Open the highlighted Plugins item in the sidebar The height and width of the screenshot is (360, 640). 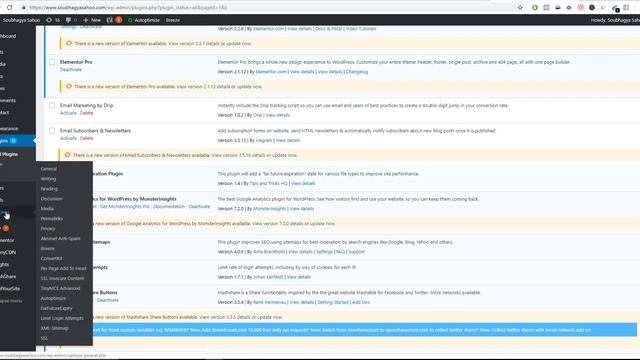(18, 140)
